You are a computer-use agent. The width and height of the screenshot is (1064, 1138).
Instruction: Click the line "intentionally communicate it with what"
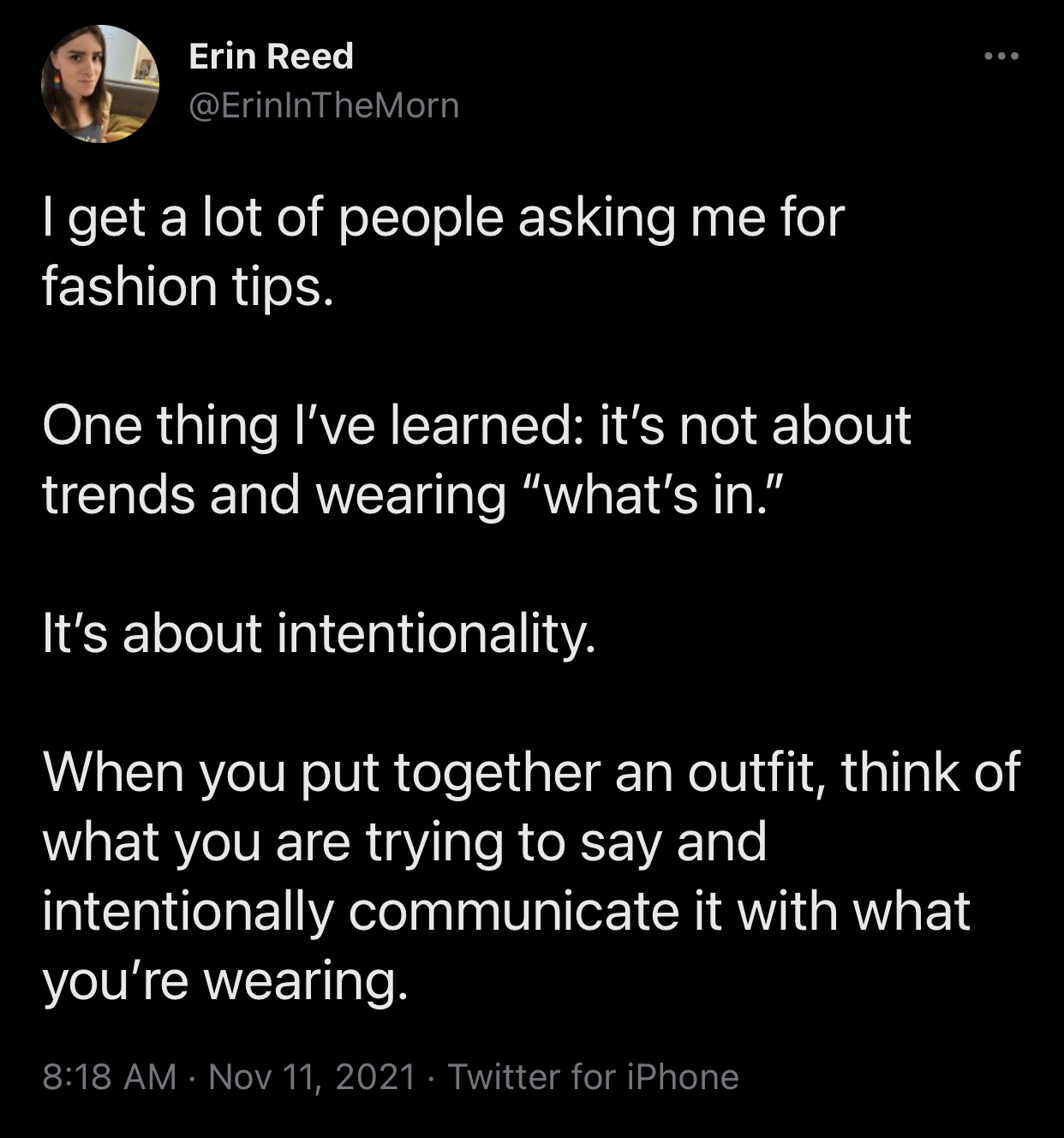click(x=506, y=911)
